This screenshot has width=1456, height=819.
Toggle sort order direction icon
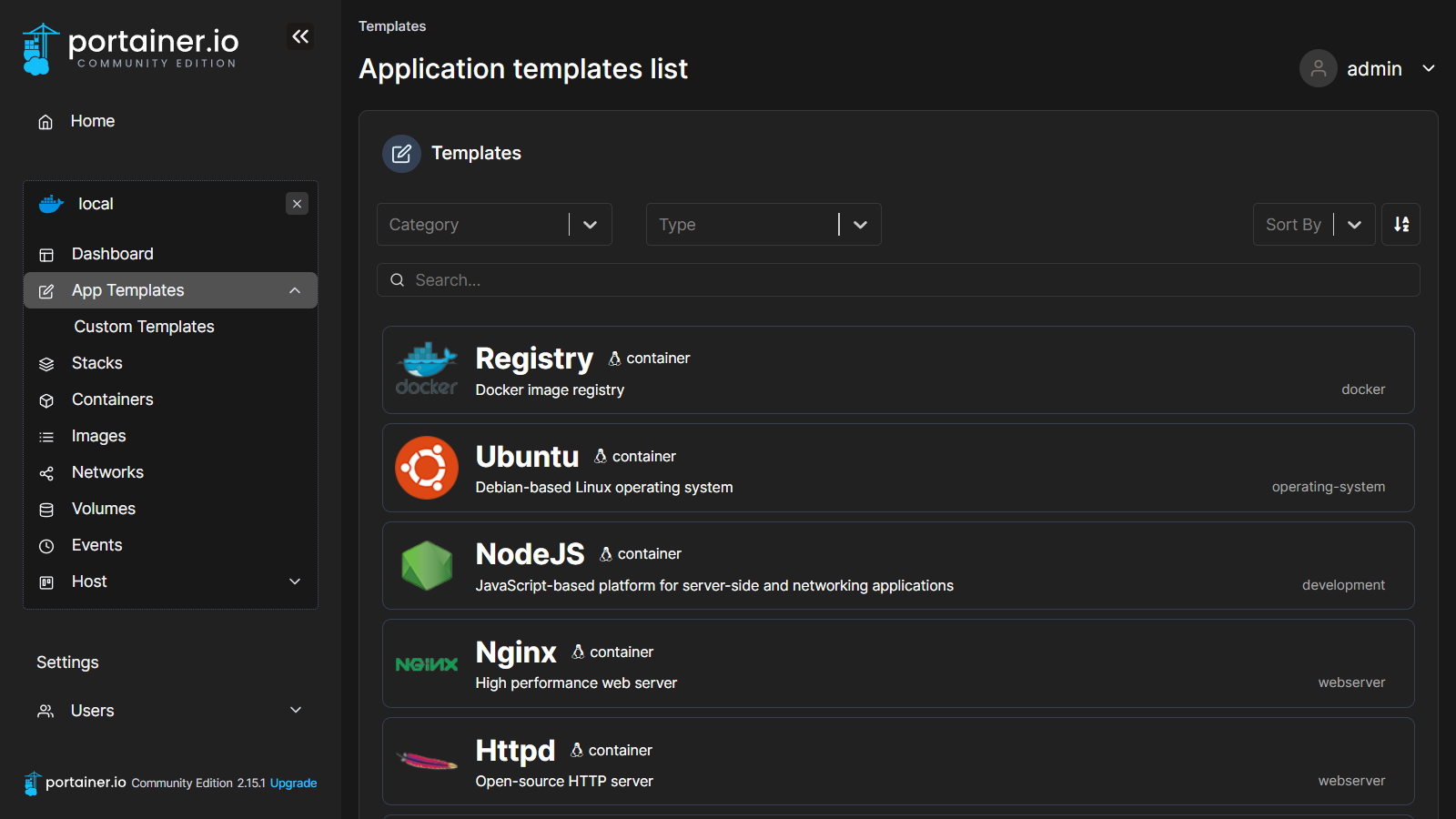pos(1400,225)
